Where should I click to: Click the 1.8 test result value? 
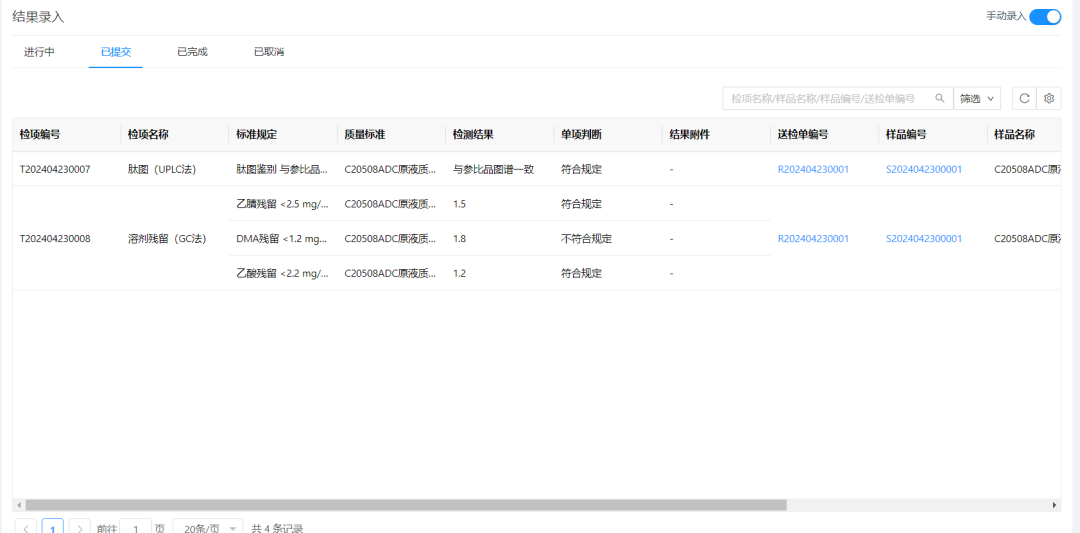tap(459, 239)
